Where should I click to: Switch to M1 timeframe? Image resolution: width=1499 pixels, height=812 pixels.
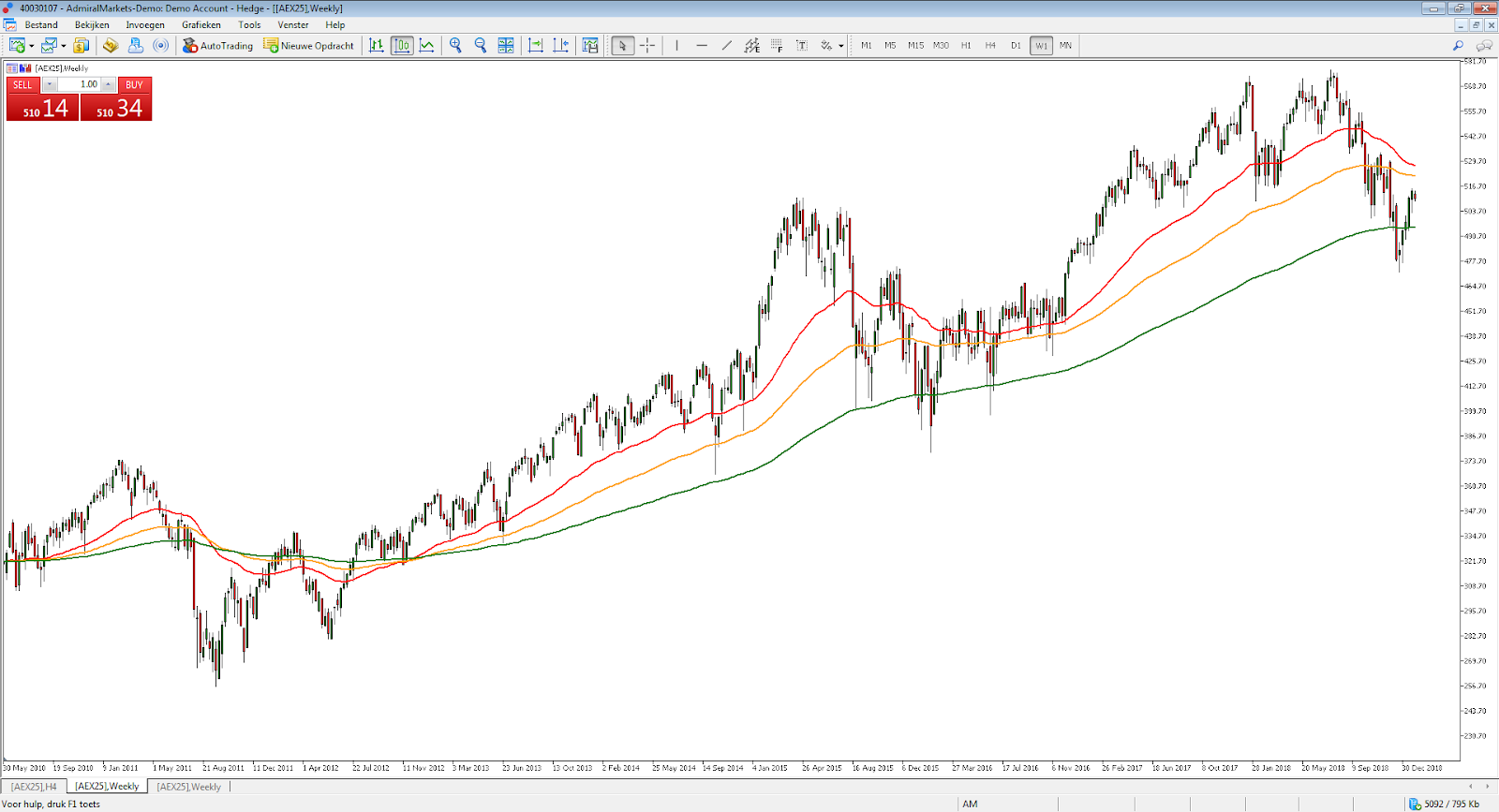867,45
